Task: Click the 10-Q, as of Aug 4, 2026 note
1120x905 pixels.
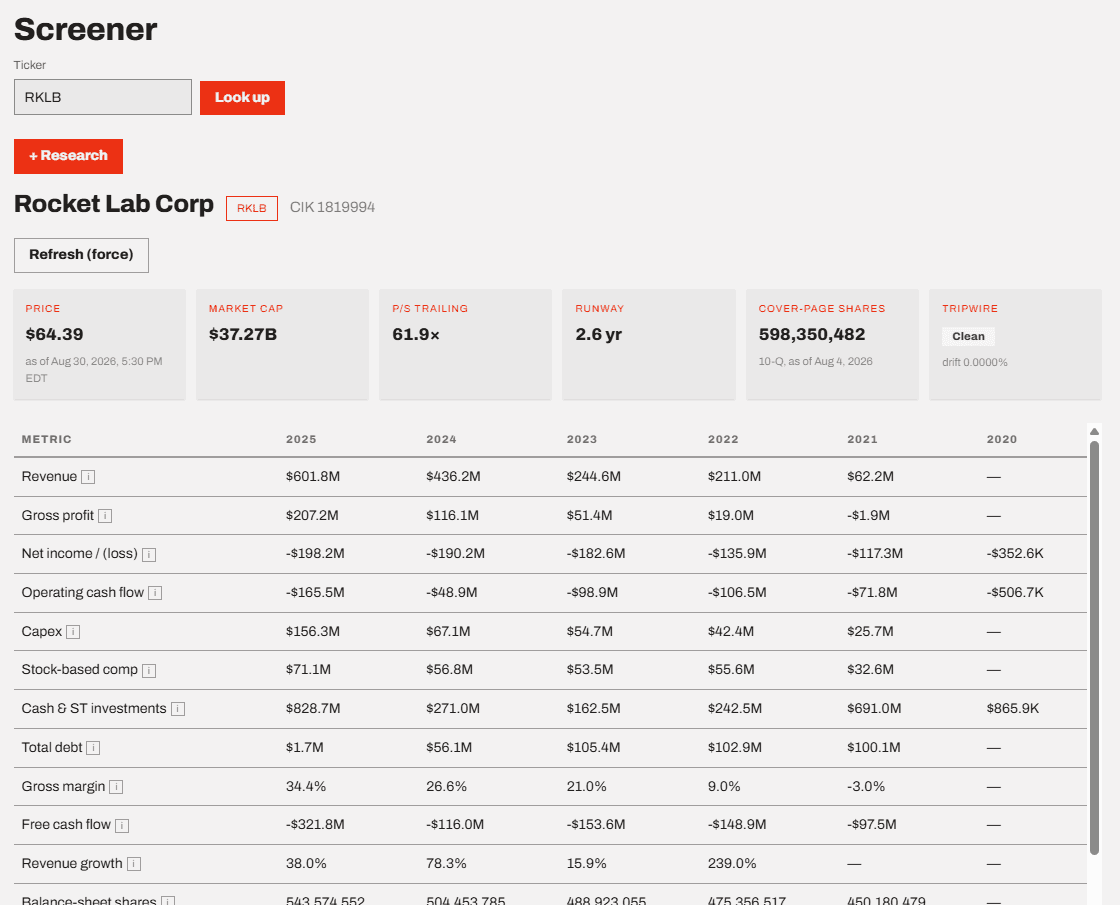Action: (x=816, y=361)
